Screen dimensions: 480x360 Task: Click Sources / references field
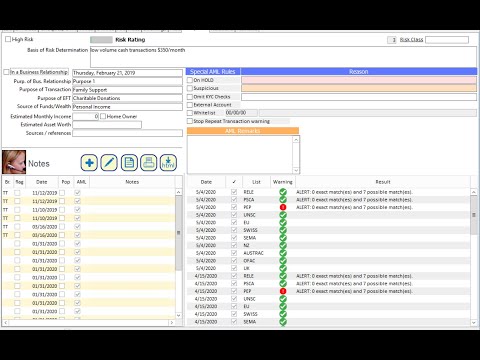(x=127, y=133)
